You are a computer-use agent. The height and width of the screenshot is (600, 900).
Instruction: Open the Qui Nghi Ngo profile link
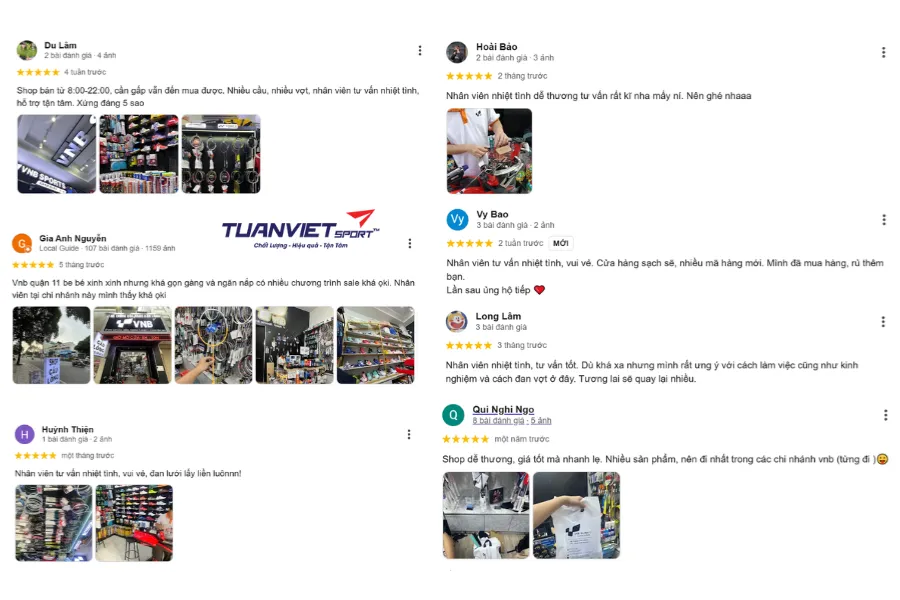tap(503, 409)
